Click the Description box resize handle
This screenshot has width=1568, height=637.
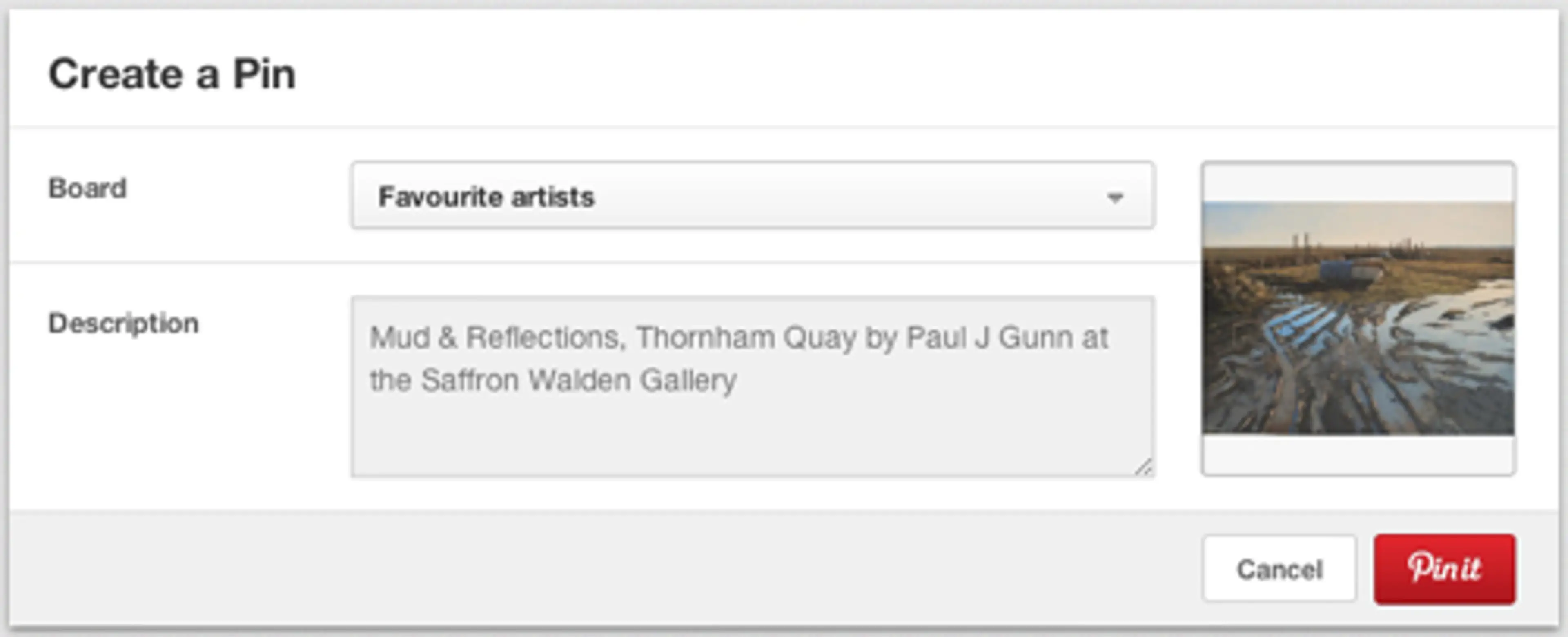(x=1143, y=467)
